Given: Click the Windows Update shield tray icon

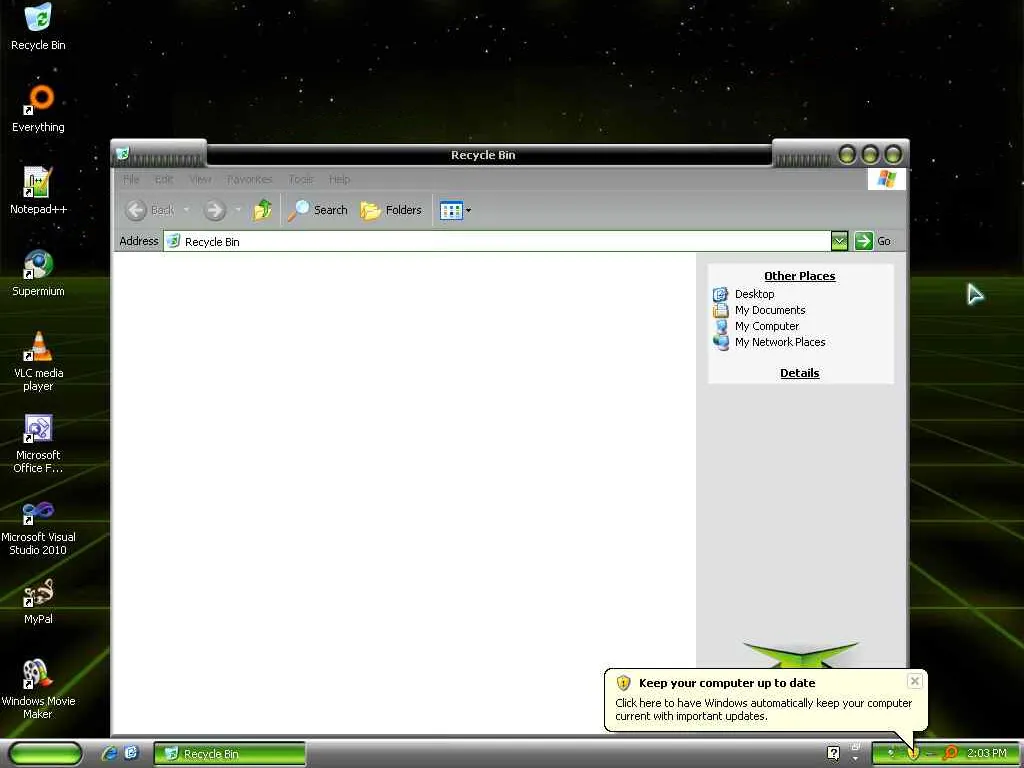Looking at the screenshot, I should 913,753.
